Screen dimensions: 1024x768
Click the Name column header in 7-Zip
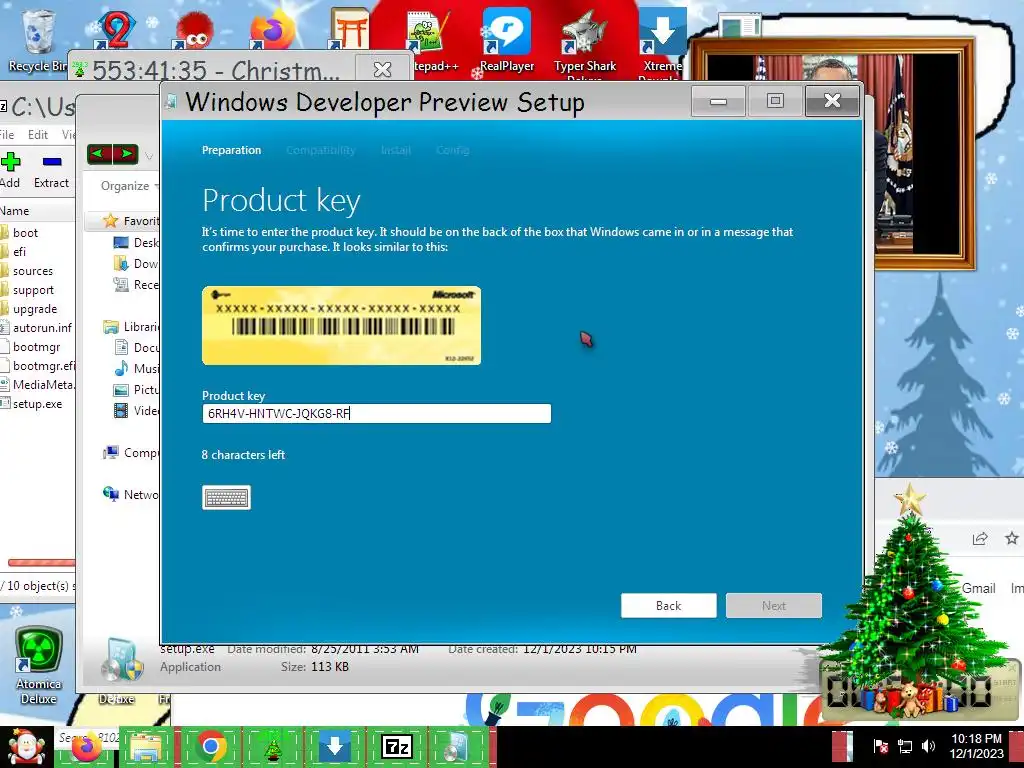[15, 211]
